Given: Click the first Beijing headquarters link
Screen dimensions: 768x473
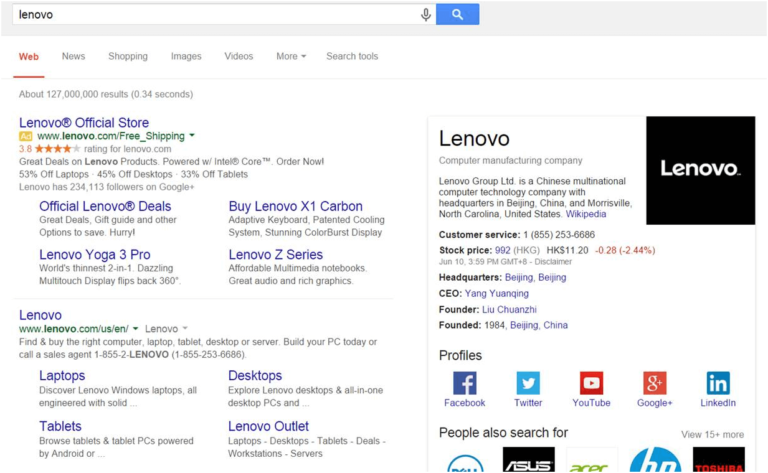Looking at the screenshot, I should pyautogui.click(x=519, y=277).
